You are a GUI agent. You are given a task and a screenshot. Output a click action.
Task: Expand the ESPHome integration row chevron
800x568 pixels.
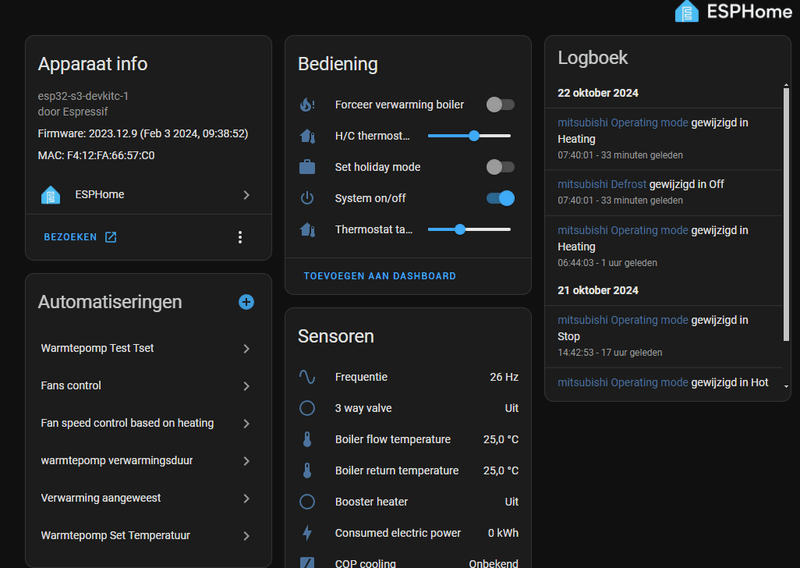click(246, 195)
